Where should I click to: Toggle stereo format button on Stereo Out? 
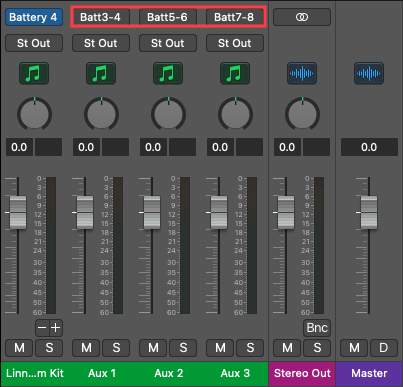click(302, 17)
